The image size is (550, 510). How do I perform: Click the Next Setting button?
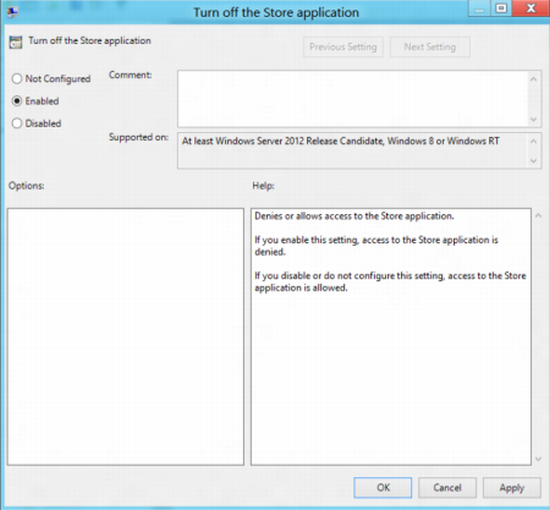pos(430,47)
